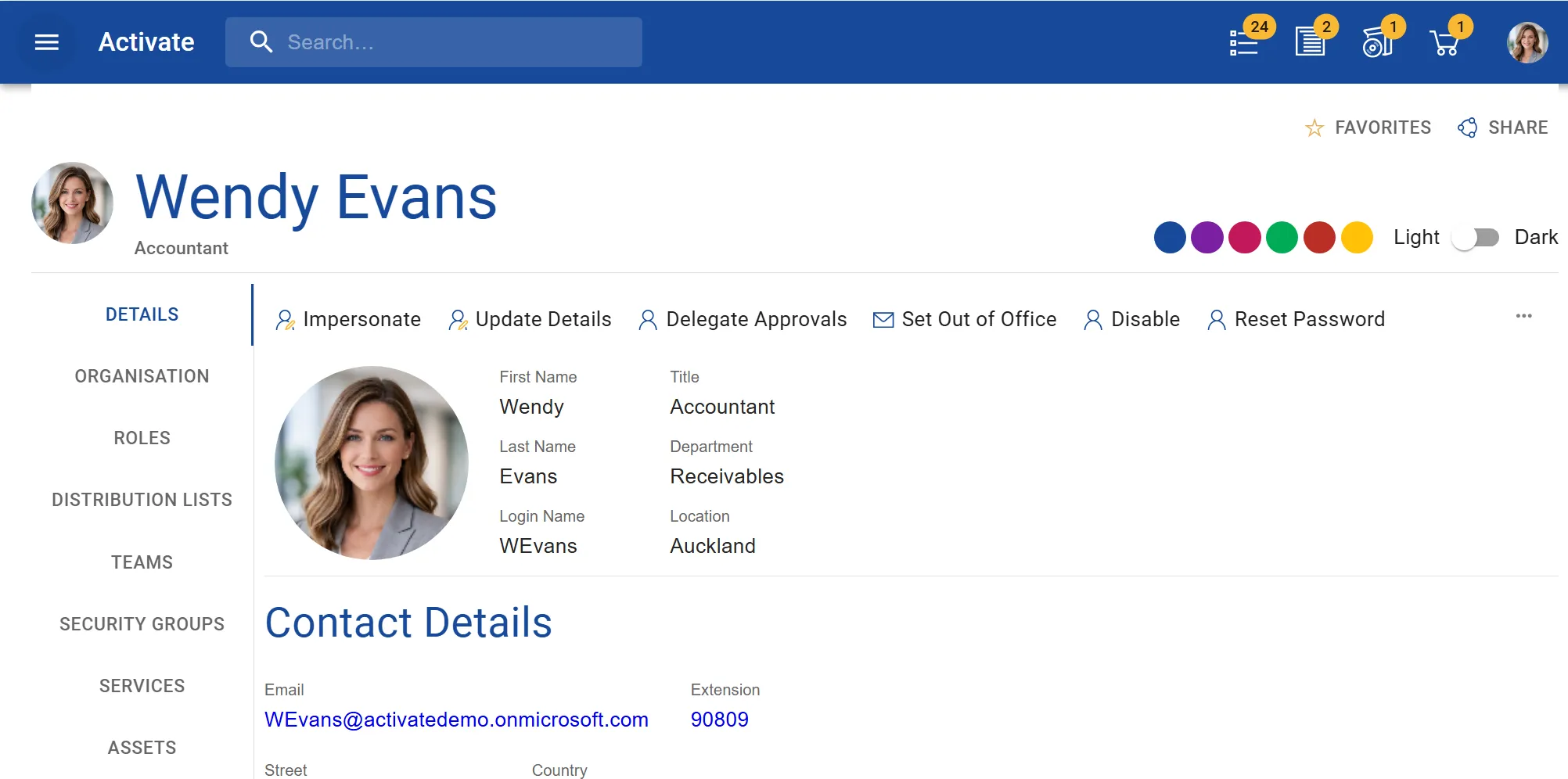Click the Delegate Approvals person icon
1568x779 pixels.
click(x=648, y=320)
